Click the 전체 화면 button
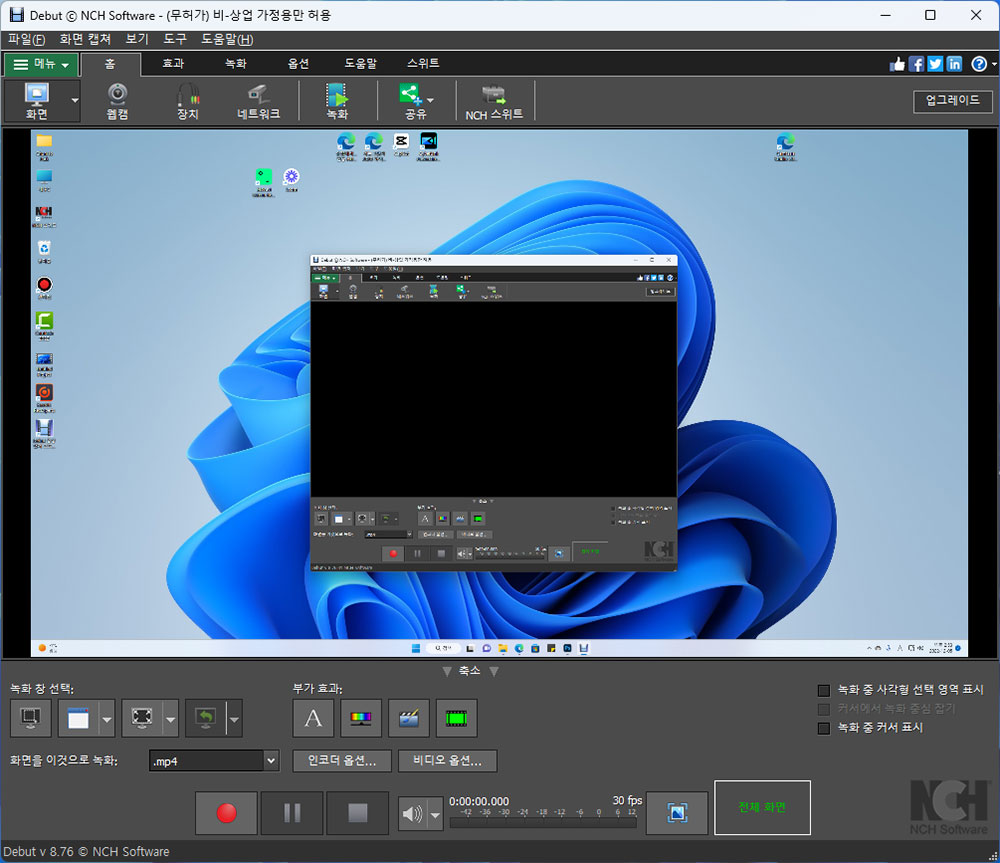The width and height of the screenshot is (1000, 863). pos(762,808)
